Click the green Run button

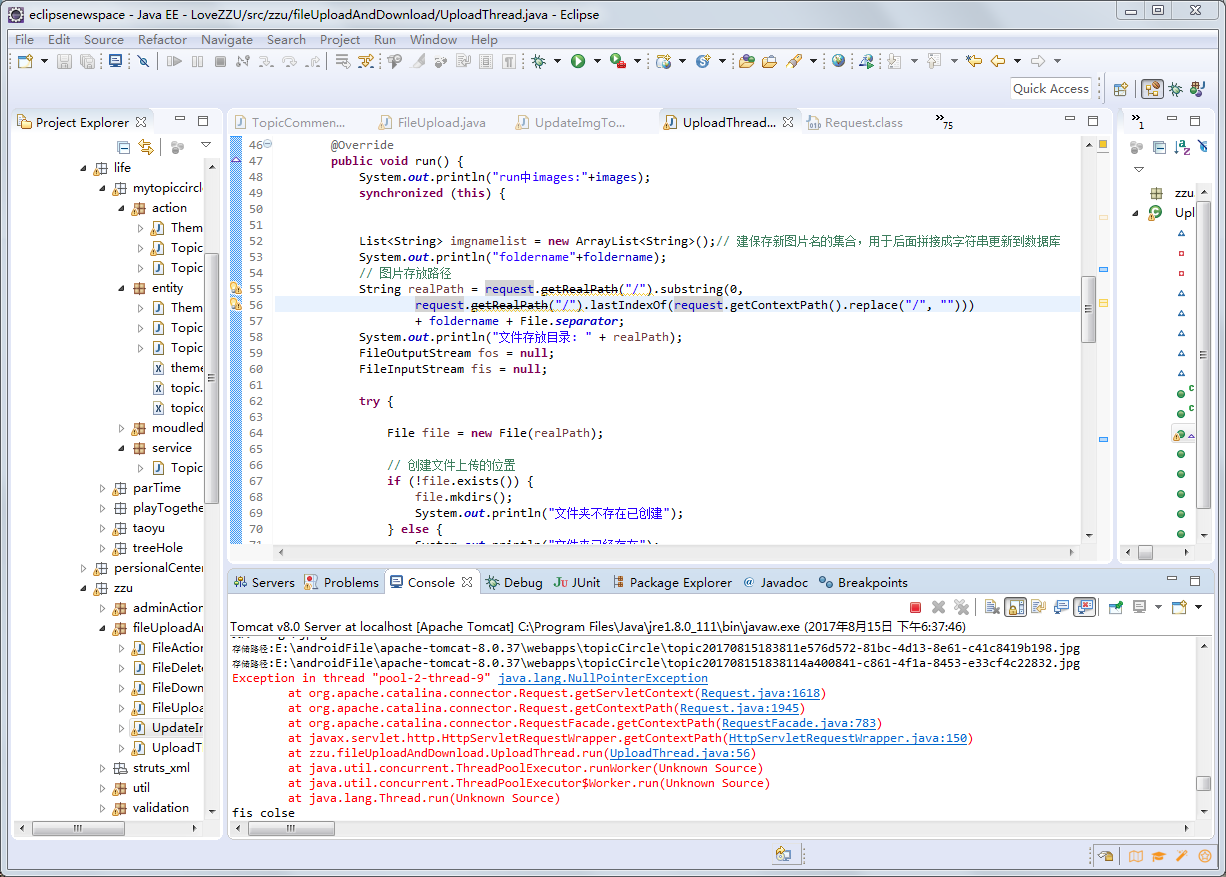[x=578, y=61]
